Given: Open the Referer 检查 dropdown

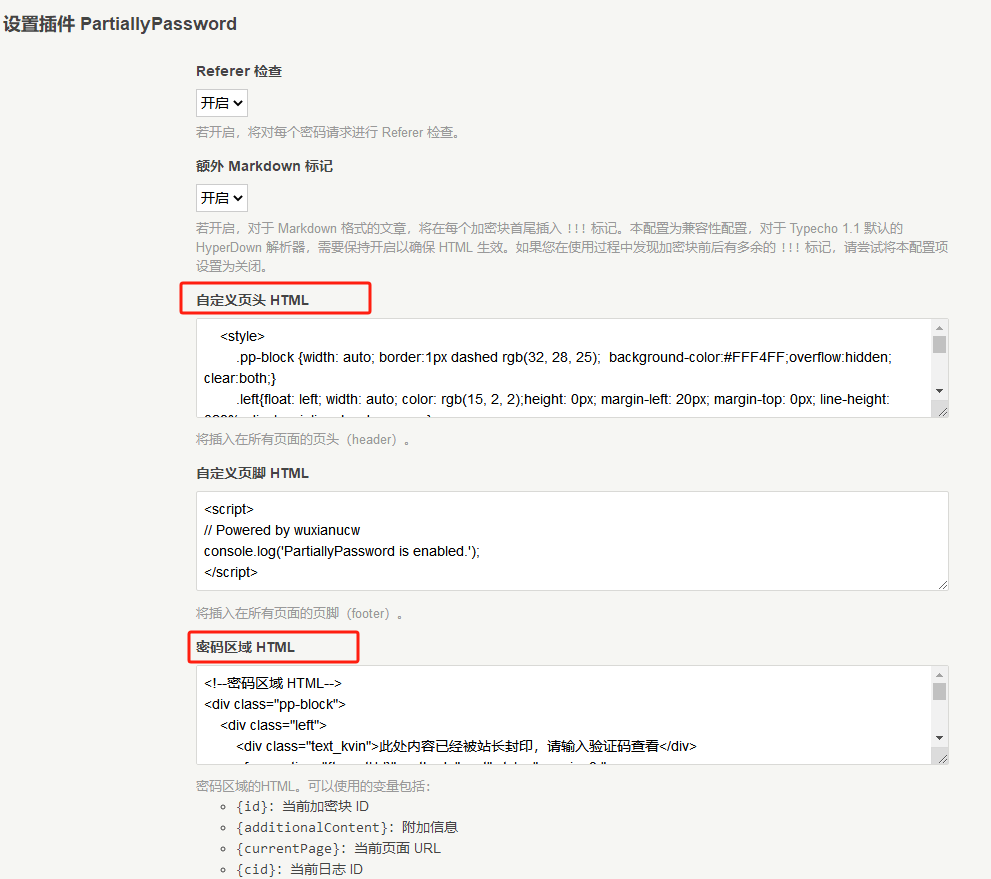Looking at the screenshot, I should click(x=221, y=103).
